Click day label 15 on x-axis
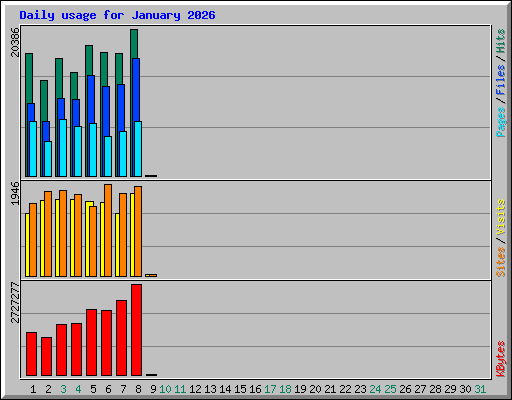Image resolution: width=512 pixels, height=400 pixels. 240,389
